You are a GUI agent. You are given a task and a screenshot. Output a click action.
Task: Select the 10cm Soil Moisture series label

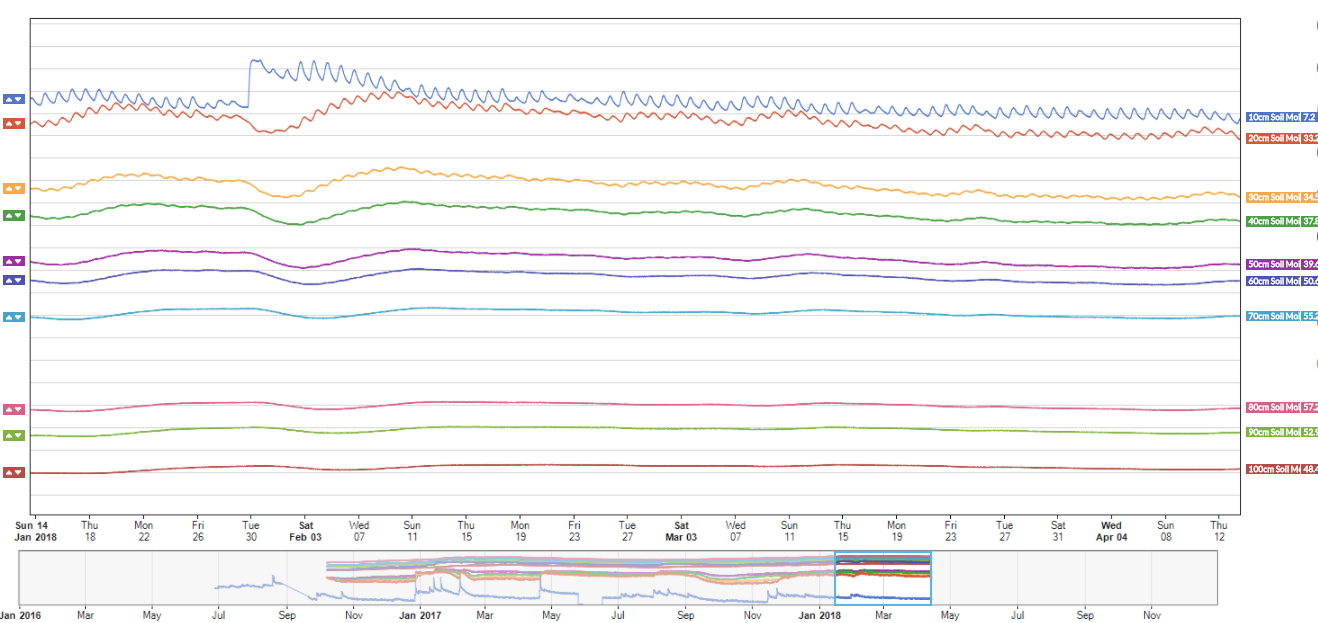pos(1272,117)
